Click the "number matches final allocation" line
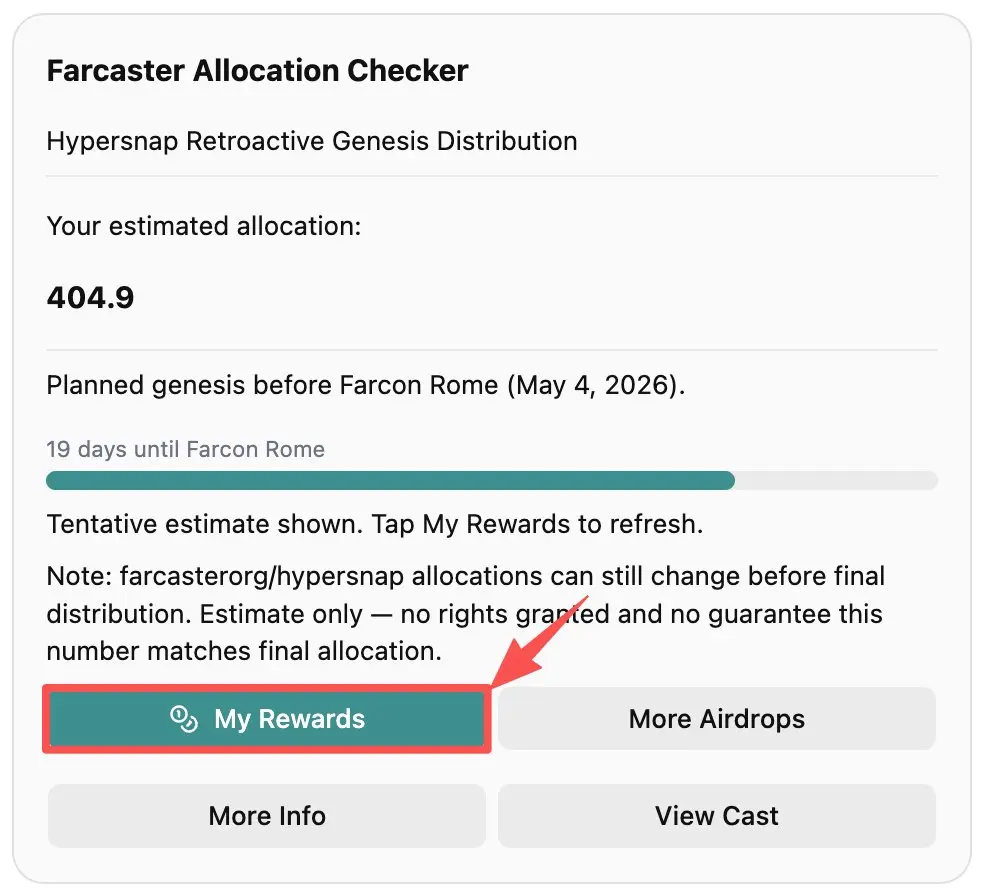The image size is (984, 894). 243,652
